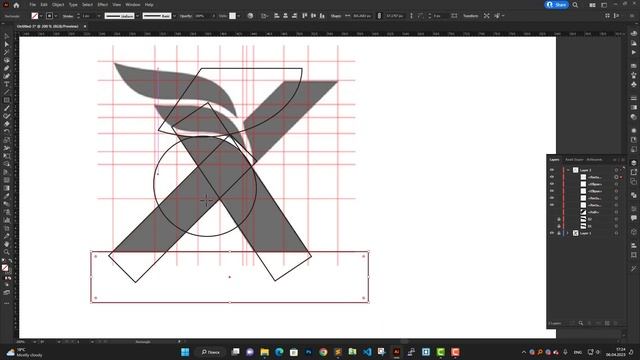640x360 pixels.
Task: Click the Isolate Selected Object icon
Action: [487, 16]
